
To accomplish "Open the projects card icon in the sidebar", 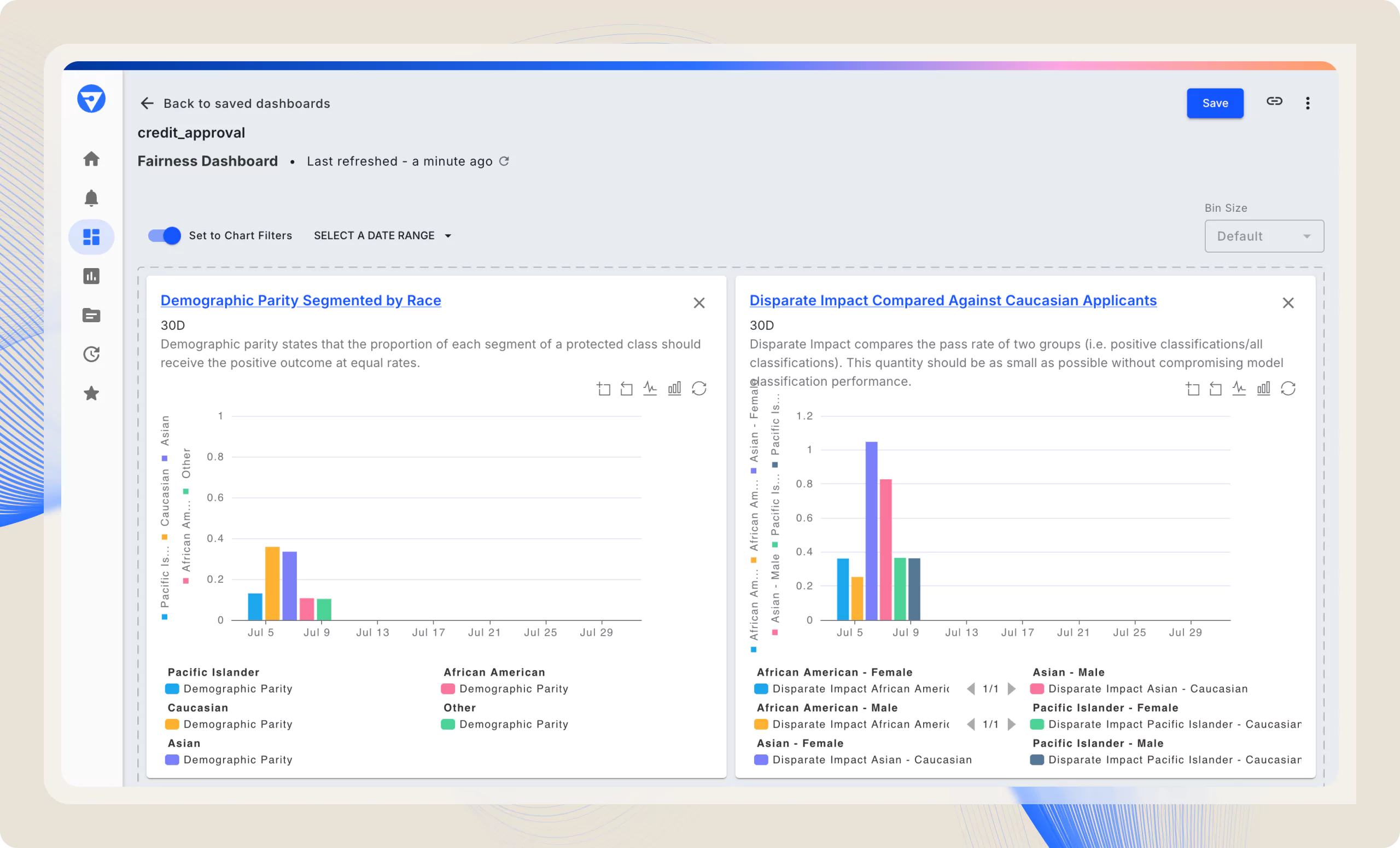I will click(x=91, y=316).
